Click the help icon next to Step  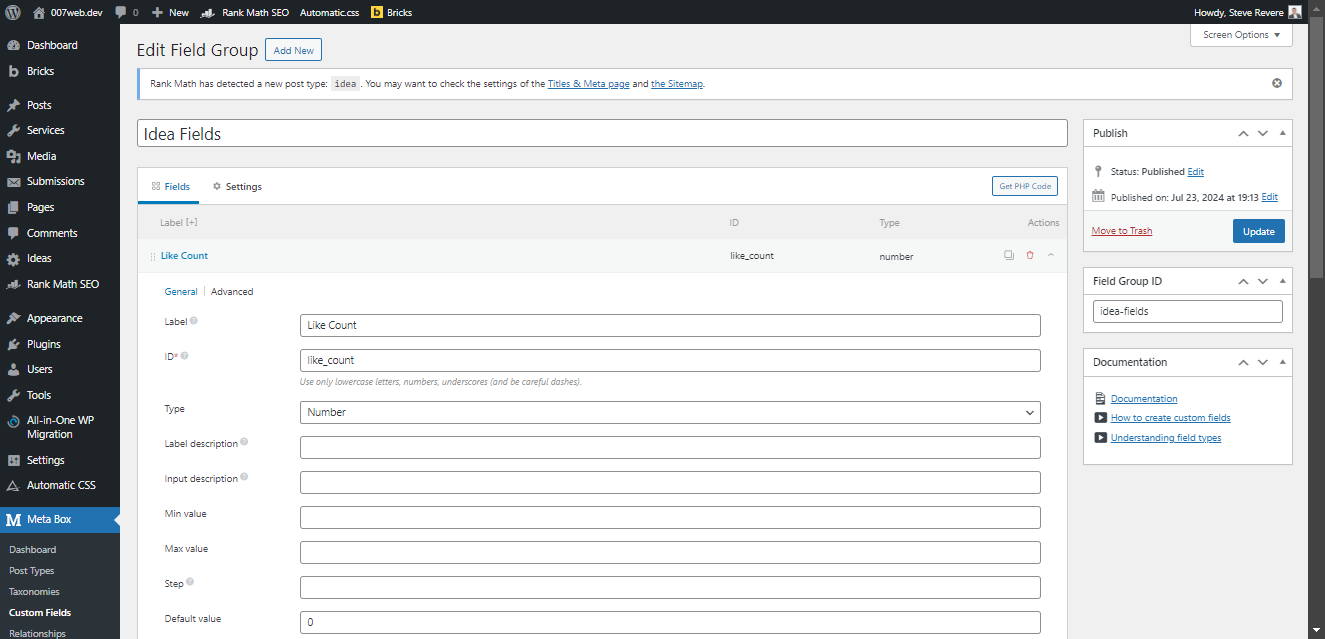[190, 582]
